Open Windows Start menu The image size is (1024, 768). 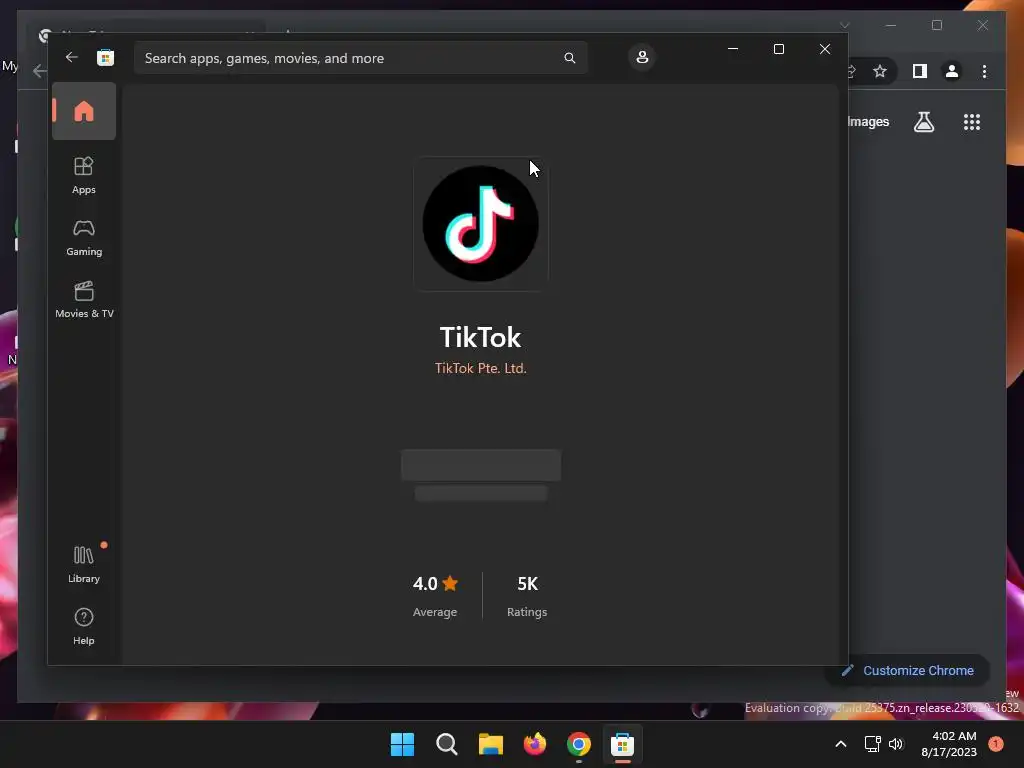tap(402, 744)
